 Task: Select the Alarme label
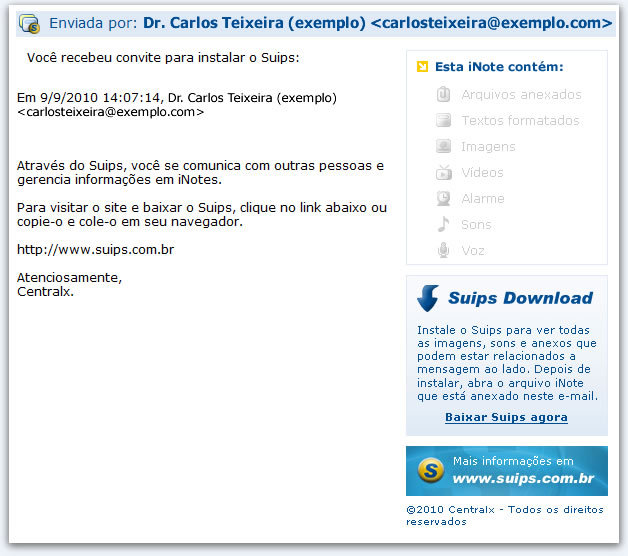click(x=483, y=198)
